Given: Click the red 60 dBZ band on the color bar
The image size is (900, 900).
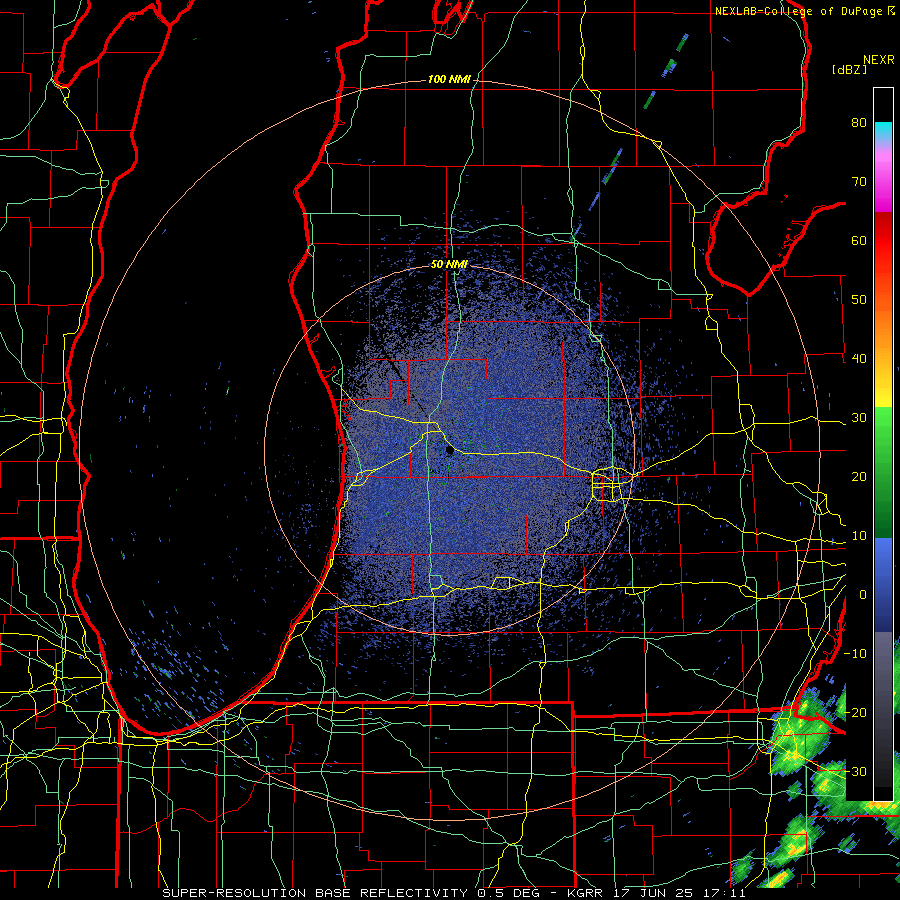Looking at the screenshot, I should click(x=883, y=240).
